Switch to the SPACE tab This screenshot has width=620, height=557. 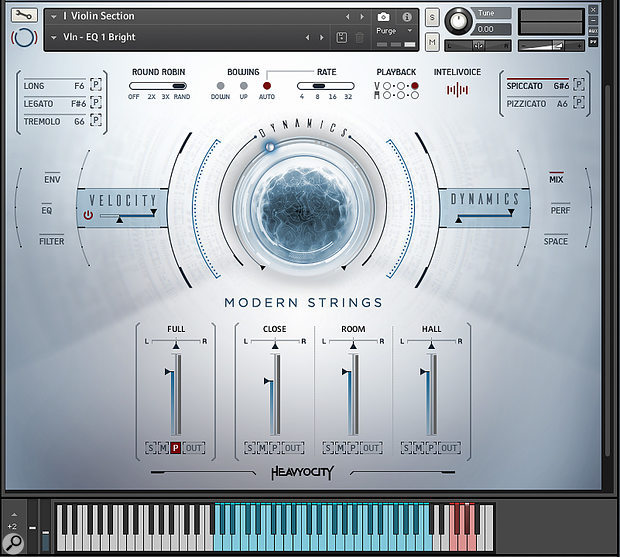[x=556, y=241]
